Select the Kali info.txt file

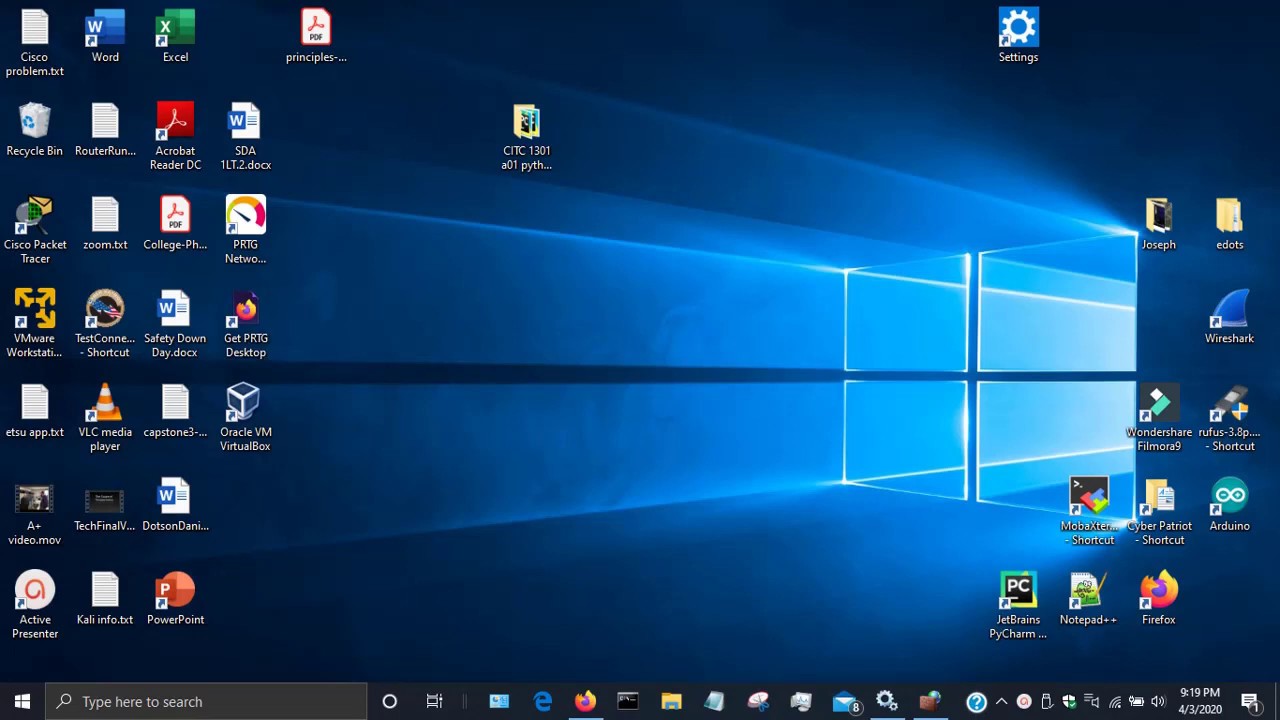(105, 600)
